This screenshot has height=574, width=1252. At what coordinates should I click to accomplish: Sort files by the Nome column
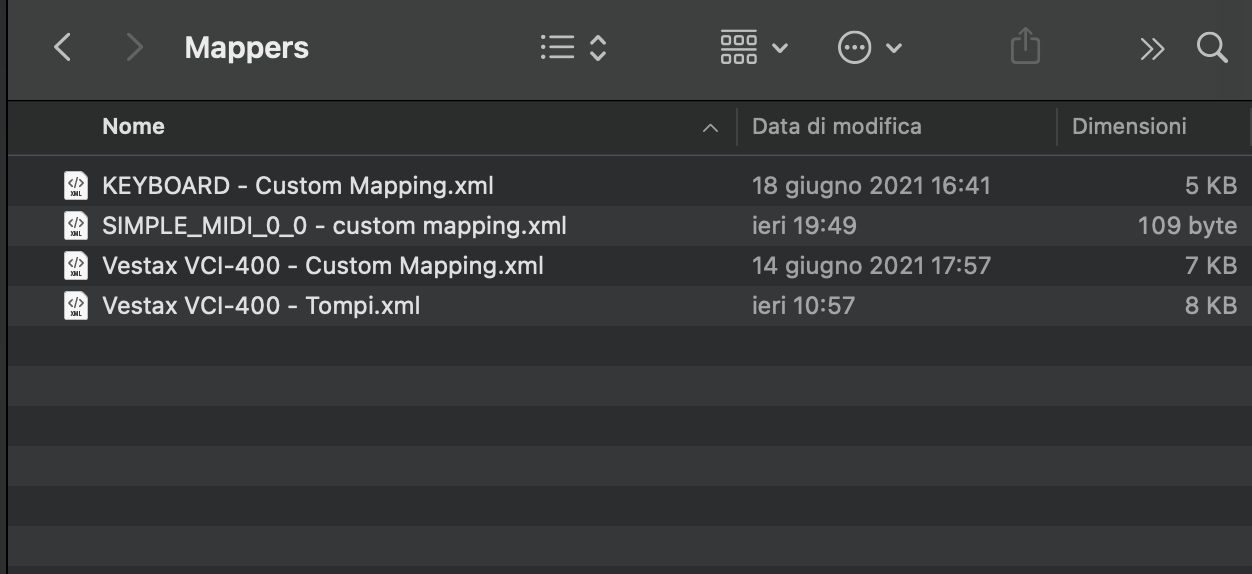[x=133, y=126]
